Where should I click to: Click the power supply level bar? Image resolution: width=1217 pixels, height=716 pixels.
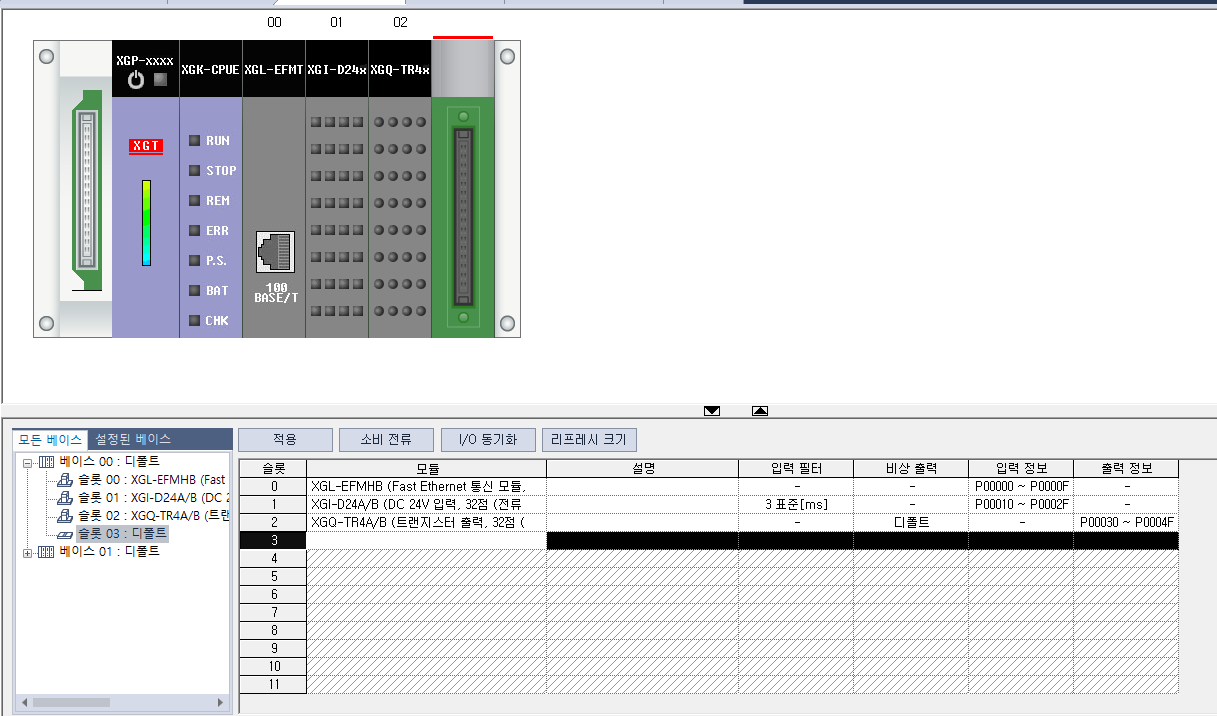point(146,223)
